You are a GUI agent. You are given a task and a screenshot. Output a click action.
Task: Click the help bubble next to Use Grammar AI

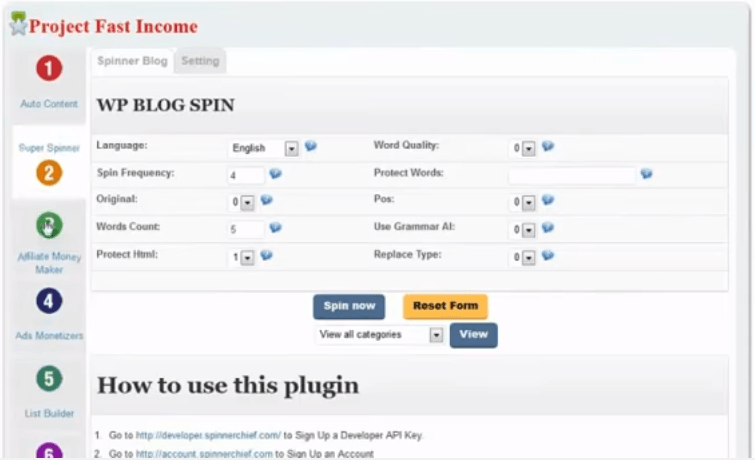click(x=548, y=227)
